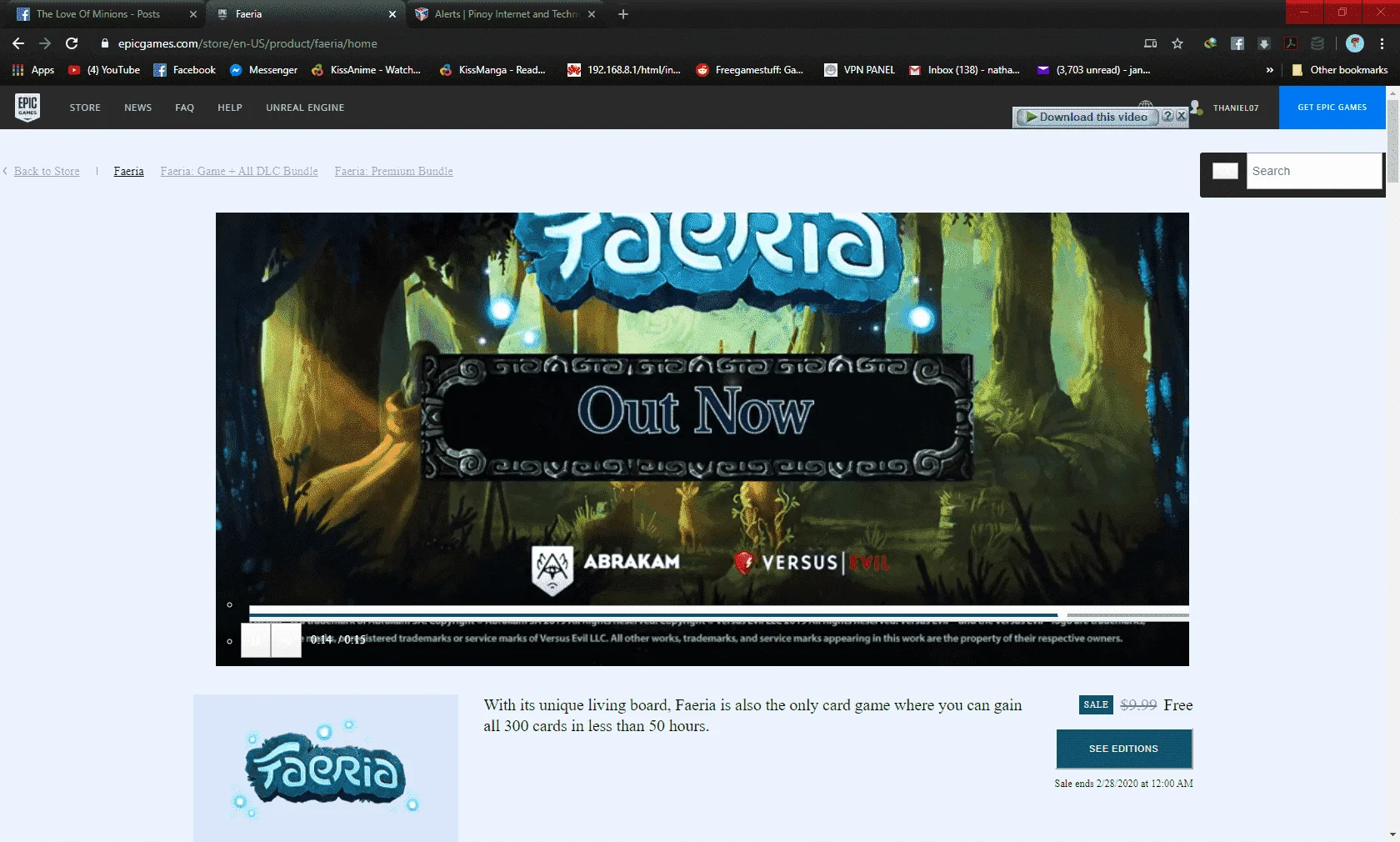Click in the Epic store Search field
Viewport: 1400px width, 842px height.
point(1315,171)
